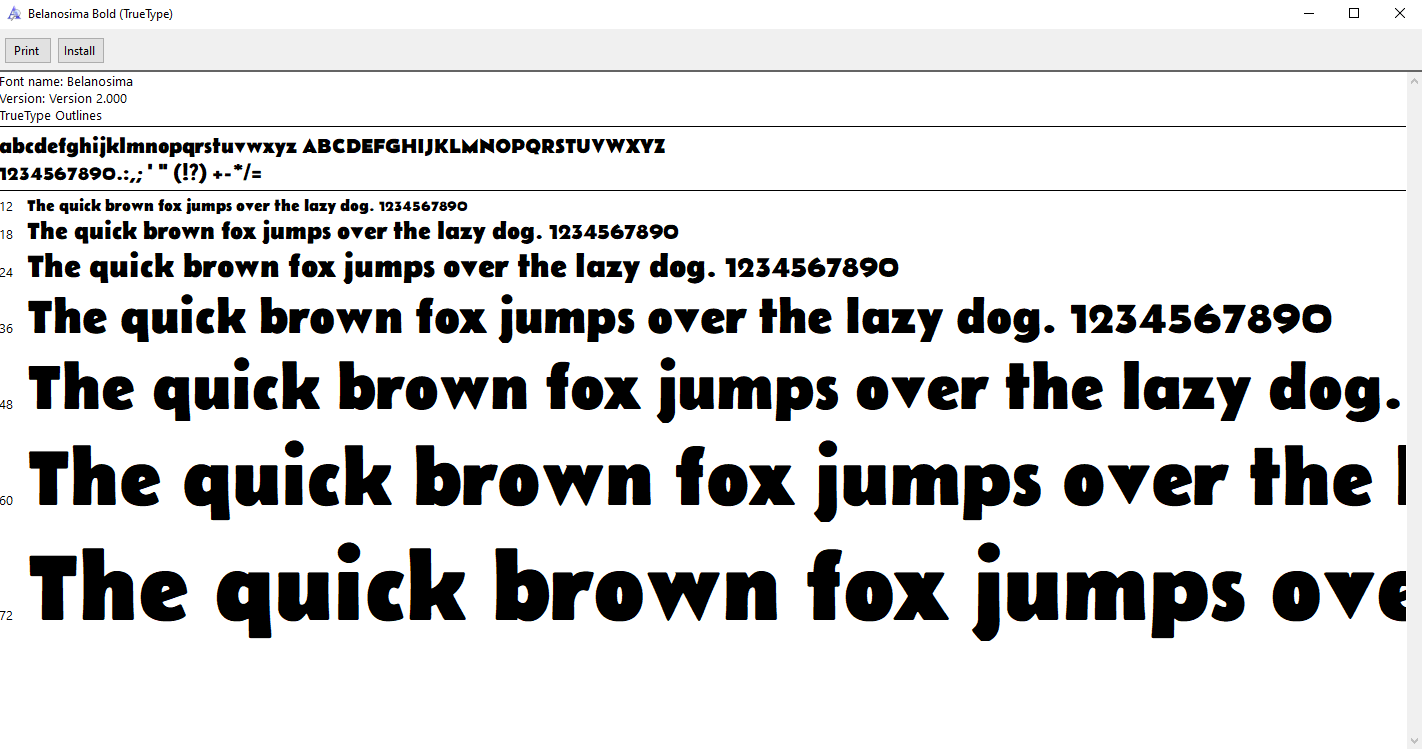Click the vertical scrollbar on right edge
Viewport: 1422px width, 749px height.
pyautogui.click(x=1414, y=400)
